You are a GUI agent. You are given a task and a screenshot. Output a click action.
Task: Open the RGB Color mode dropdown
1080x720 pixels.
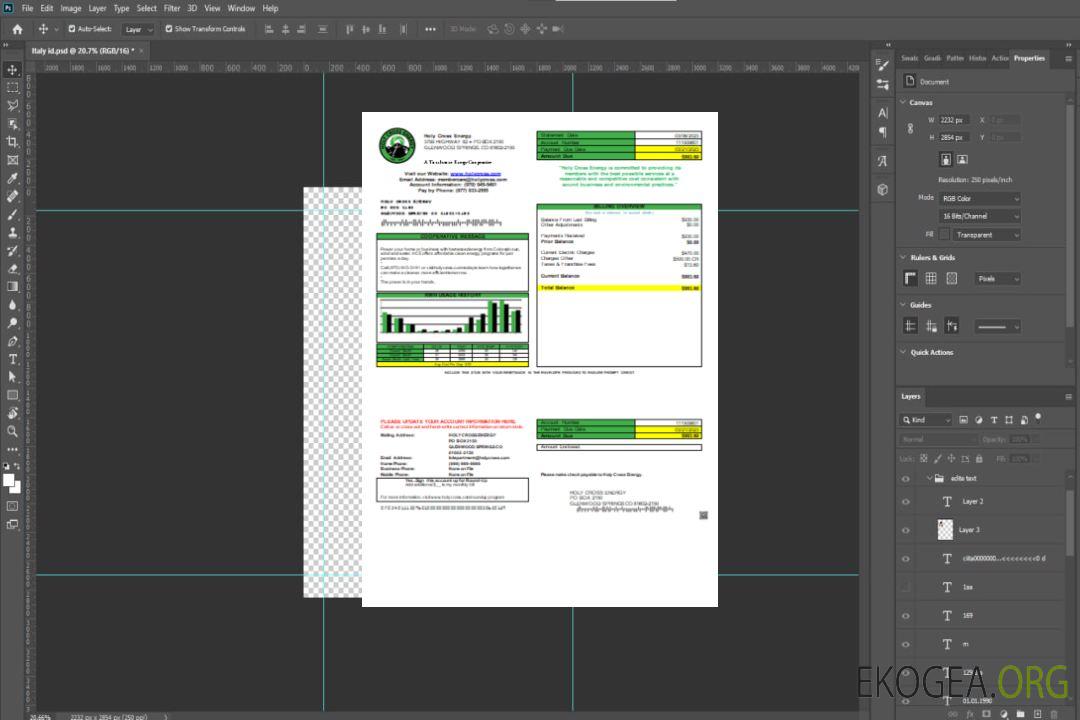[x=980, y=198]
